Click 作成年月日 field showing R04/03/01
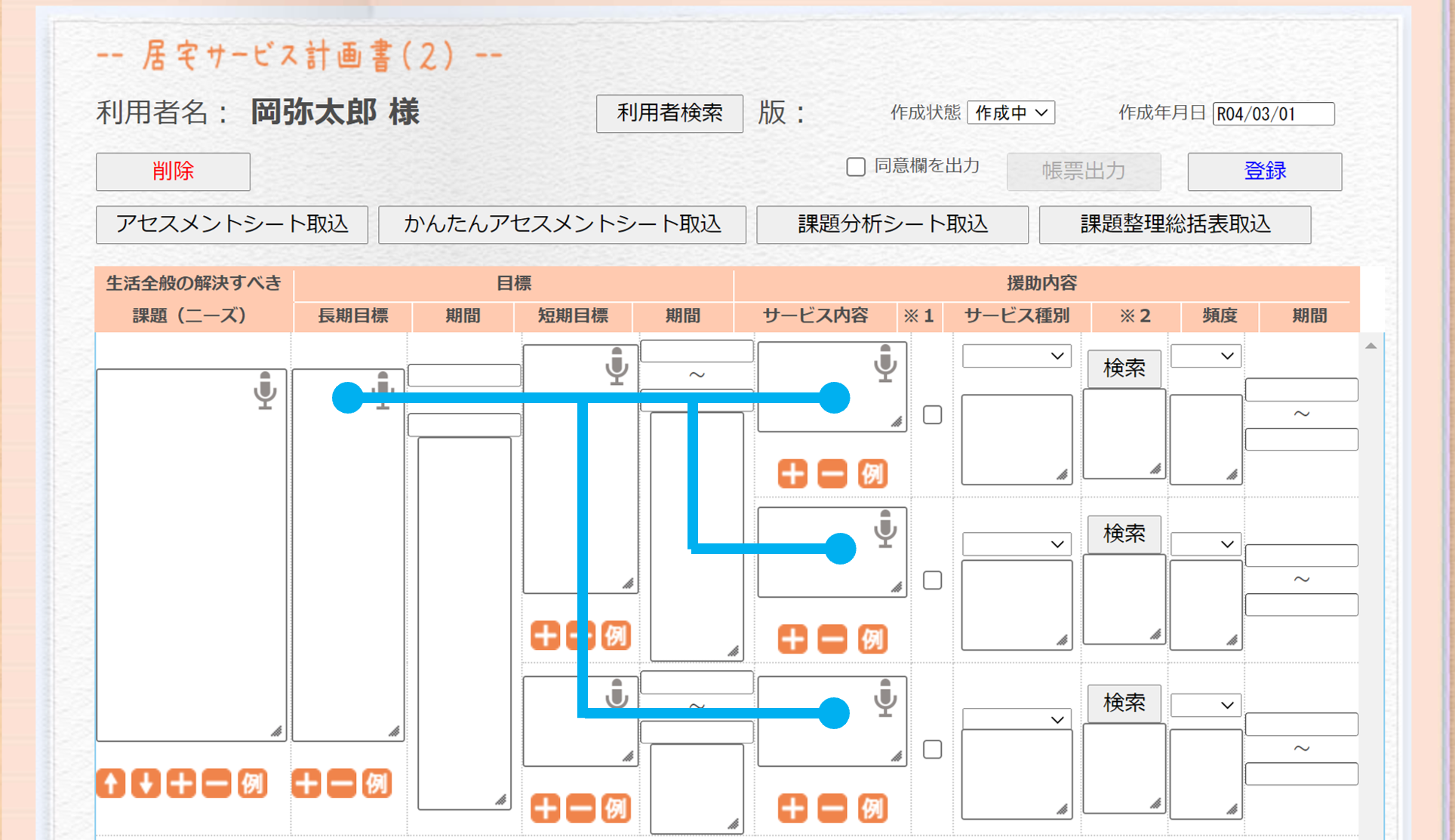 coord(1273,114)
